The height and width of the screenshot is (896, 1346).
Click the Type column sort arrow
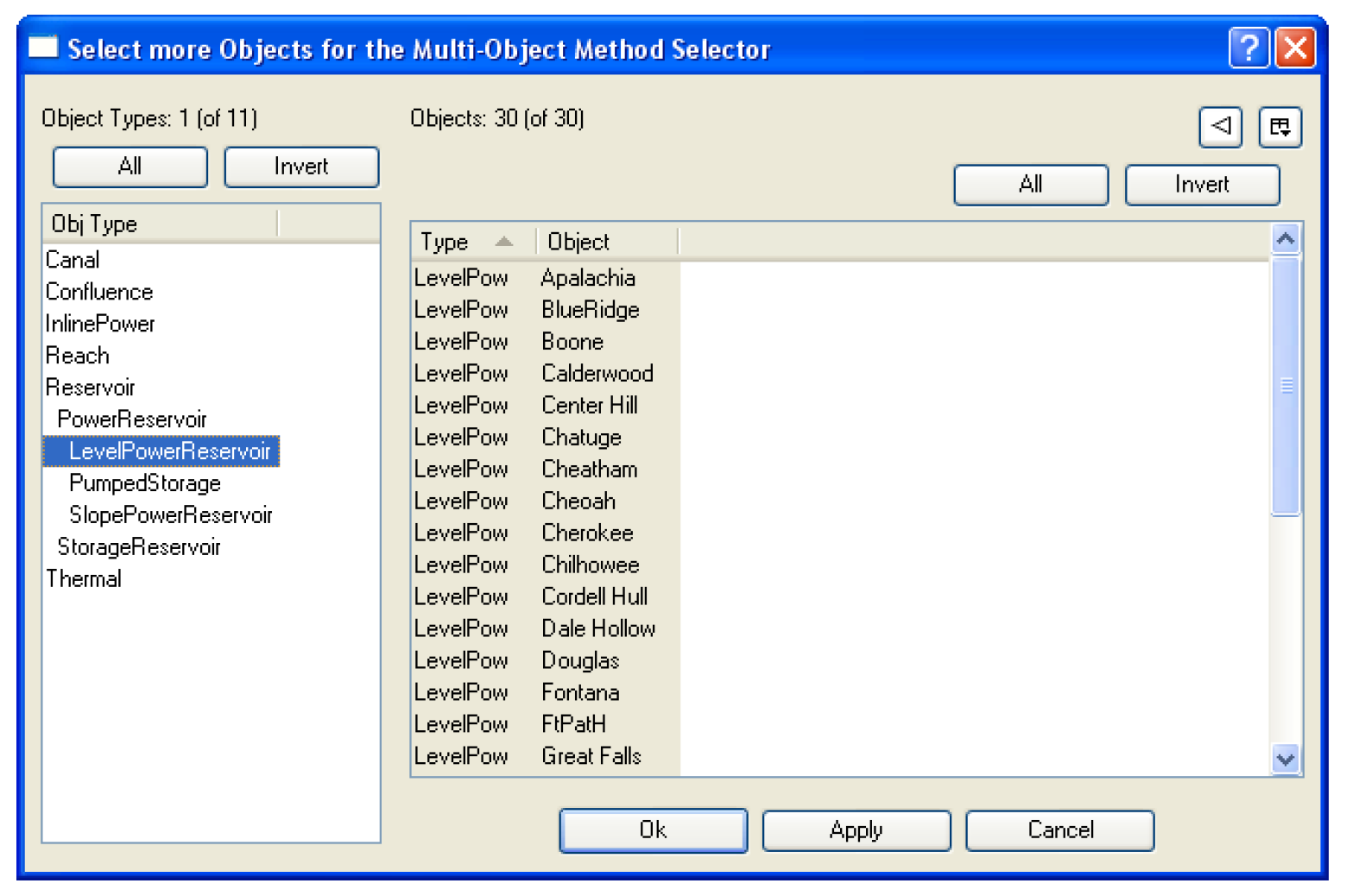pos(504,242)
